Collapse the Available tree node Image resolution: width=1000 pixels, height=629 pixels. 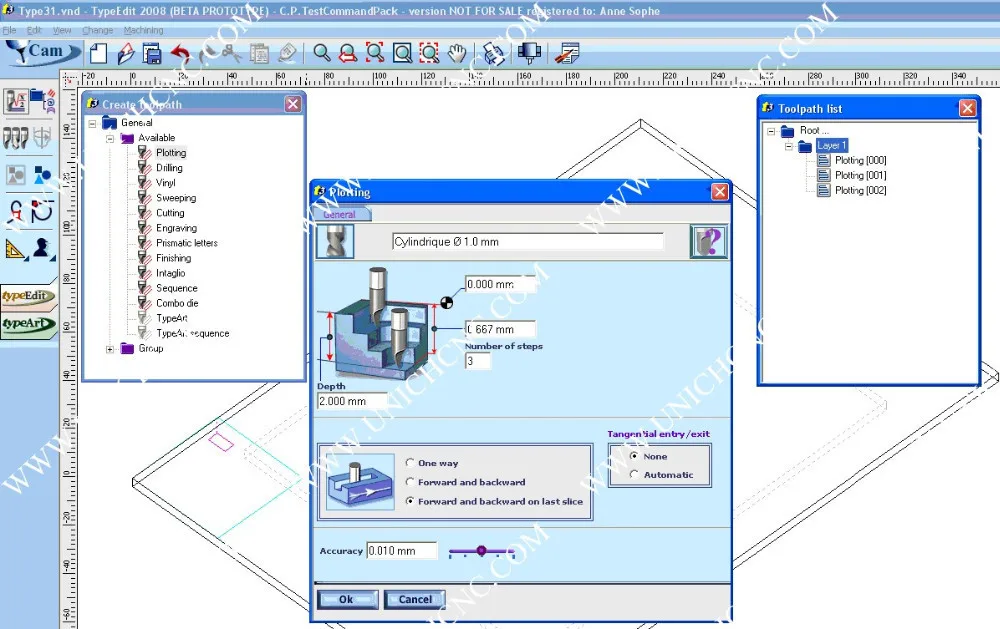(110, 138)
